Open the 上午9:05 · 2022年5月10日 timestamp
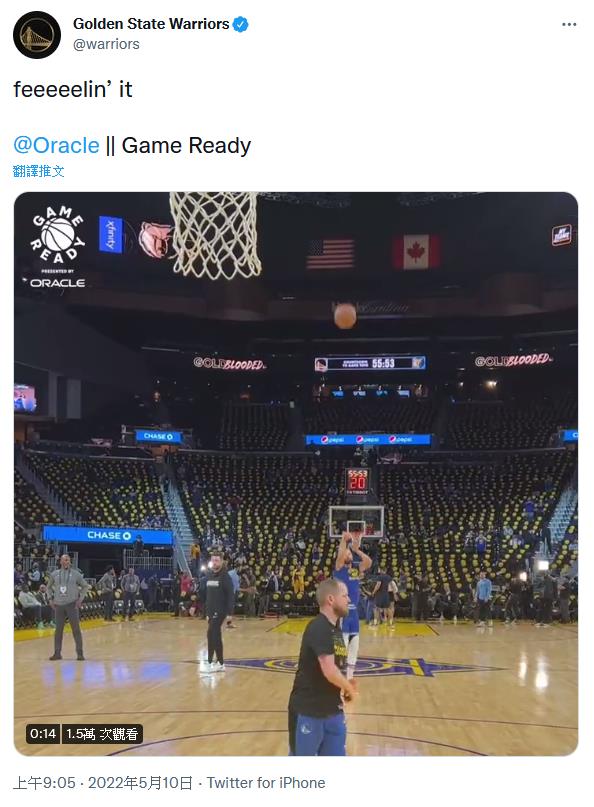 (102, 783)
